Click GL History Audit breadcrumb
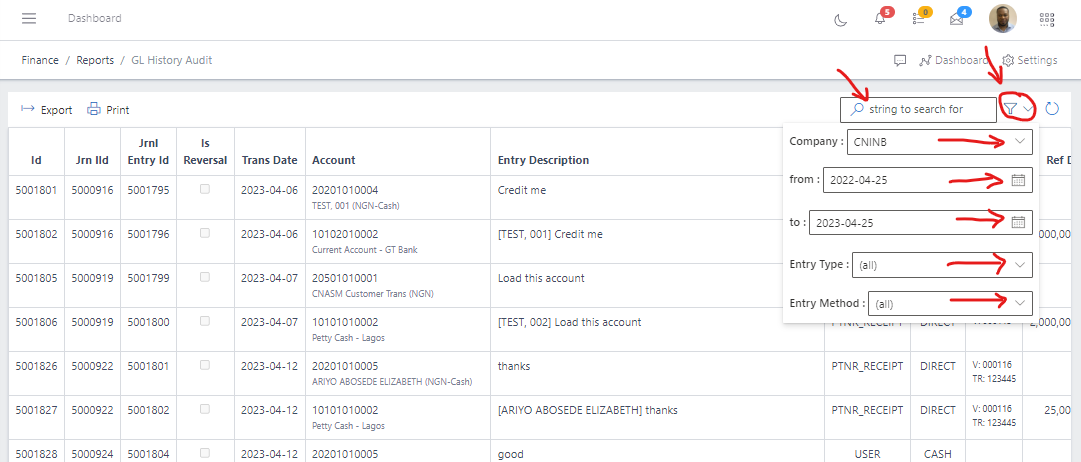 click(172, 60)
